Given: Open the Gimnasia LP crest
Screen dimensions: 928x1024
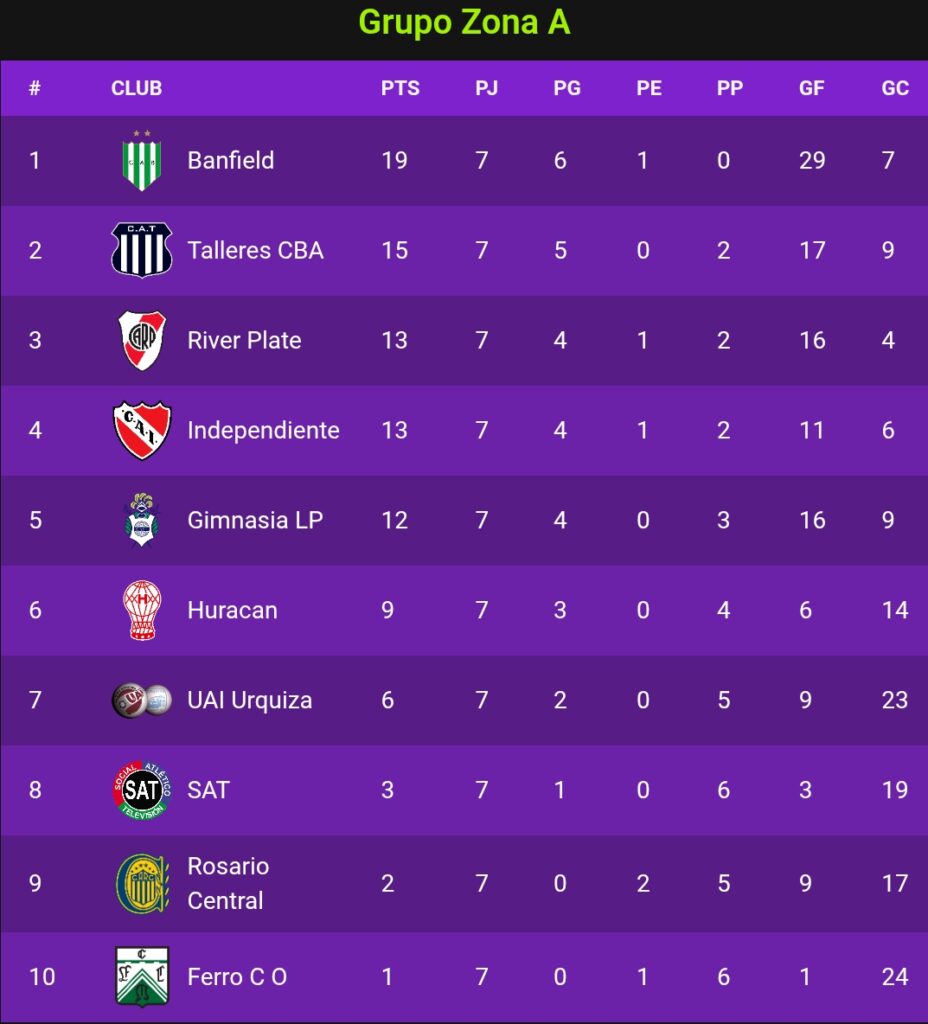Looking at the screenshot, I should click(142, 520).
